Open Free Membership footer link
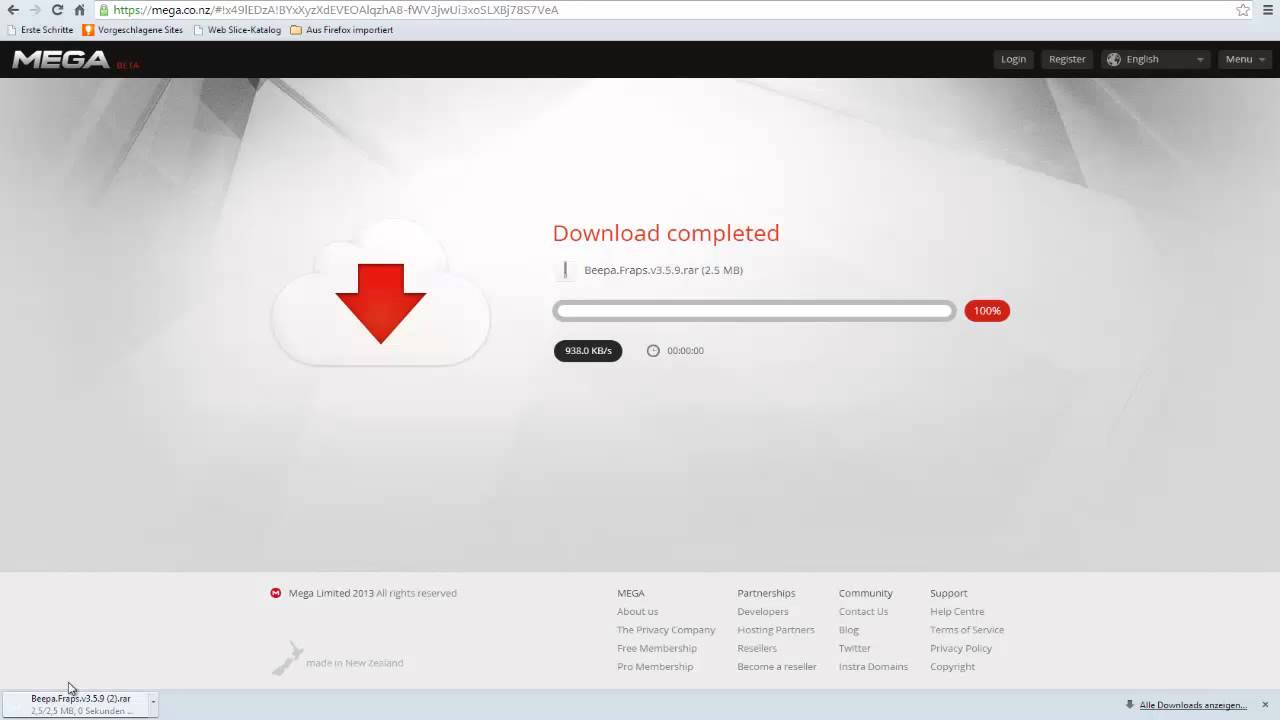The height and width of the screenshot is (720, 1280). tap(657, 648)
